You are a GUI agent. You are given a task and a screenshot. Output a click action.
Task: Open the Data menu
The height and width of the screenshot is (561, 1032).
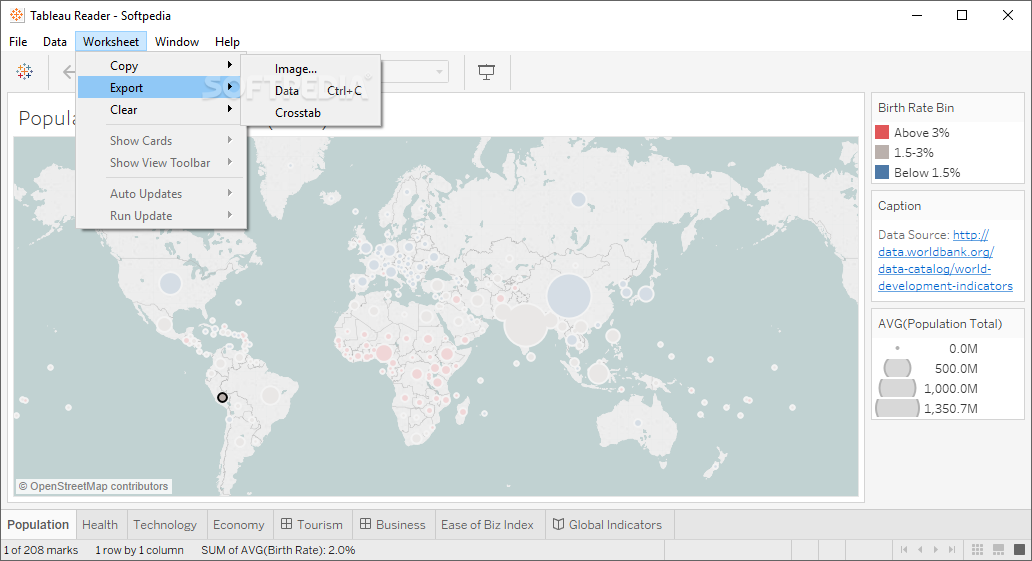[55, 41]
